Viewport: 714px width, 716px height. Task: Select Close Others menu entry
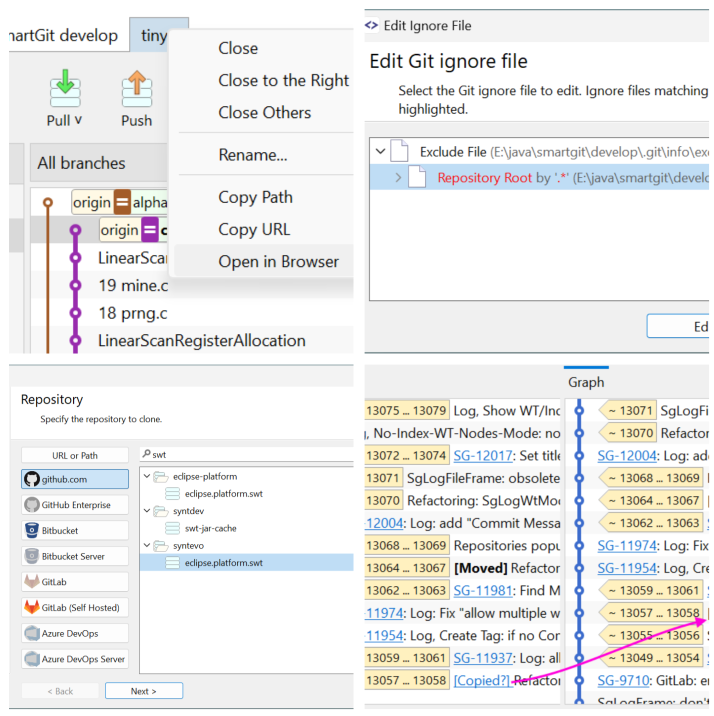[x=264, y=113]
